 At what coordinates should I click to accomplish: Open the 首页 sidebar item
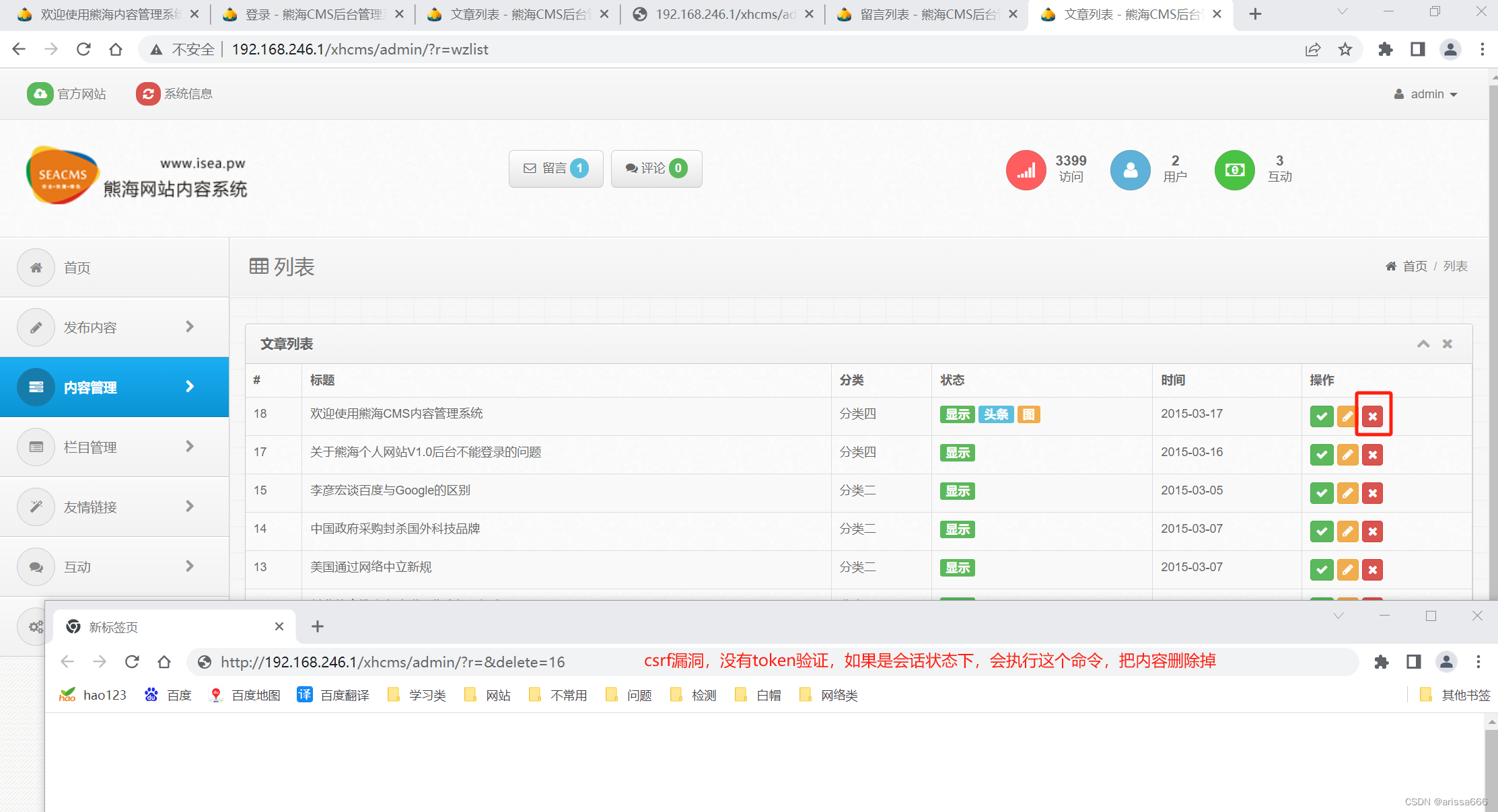point(114,267)
